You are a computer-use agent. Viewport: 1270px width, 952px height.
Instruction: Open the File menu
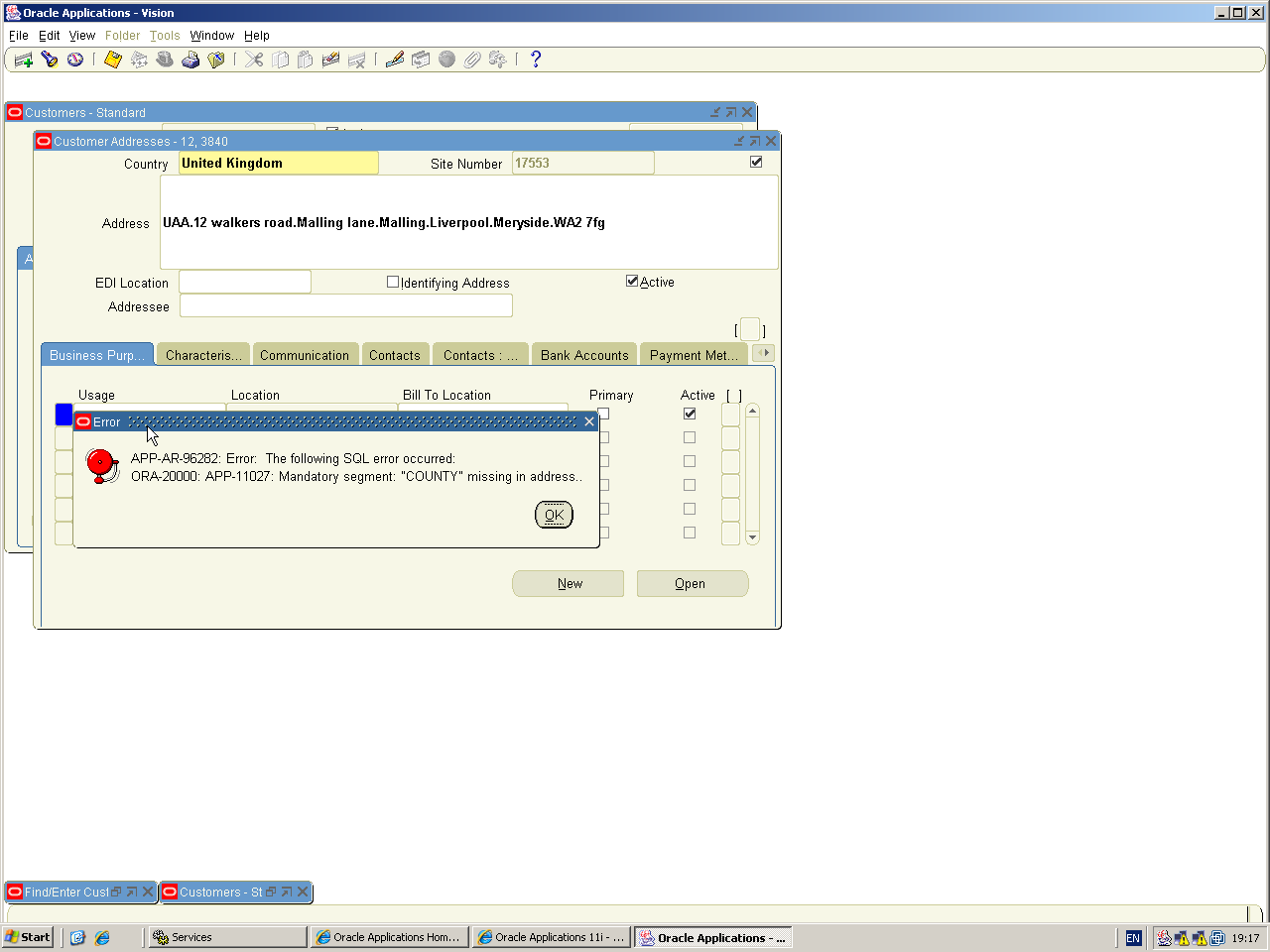[19, 36]
